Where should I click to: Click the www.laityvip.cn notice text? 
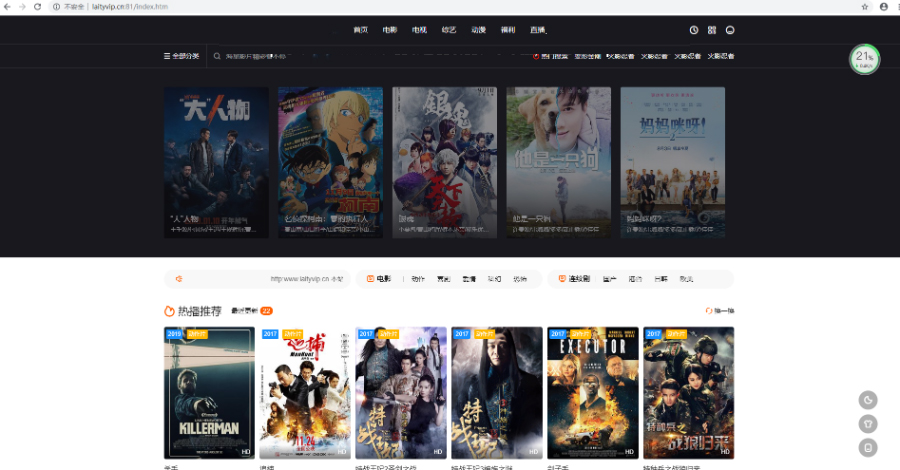point(307,279)
